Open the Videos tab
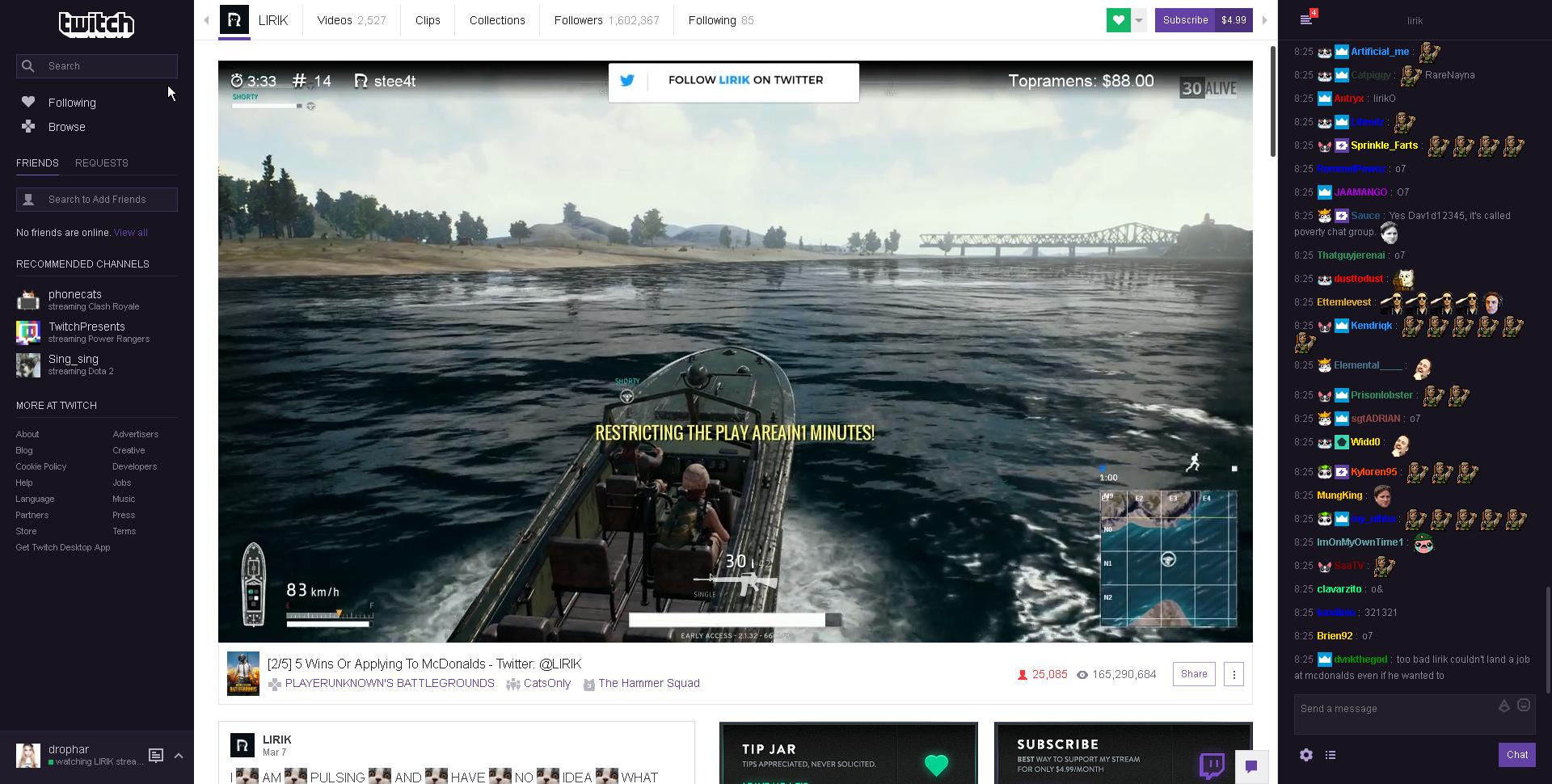The height and width of the screenshot is (784, 1552). pos(351,20)
